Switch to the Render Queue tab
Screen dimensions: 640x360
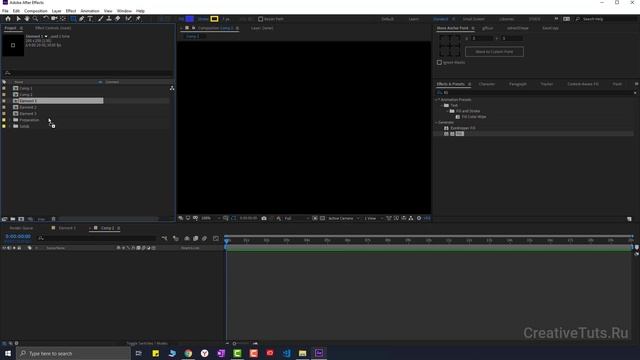coord(21,228)
